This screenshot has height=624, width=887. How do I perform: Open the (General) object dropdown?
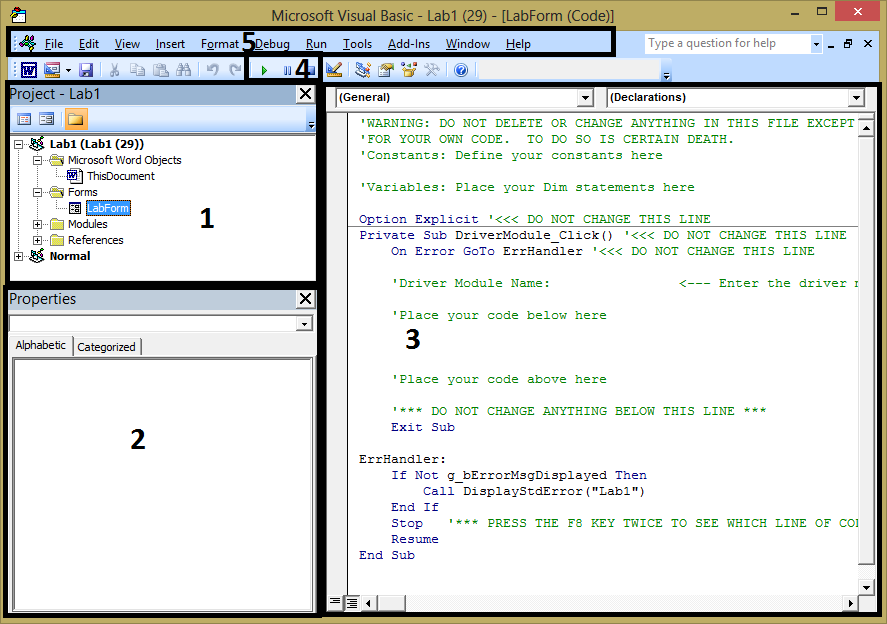pyautogui.click(x=585, y=98)
